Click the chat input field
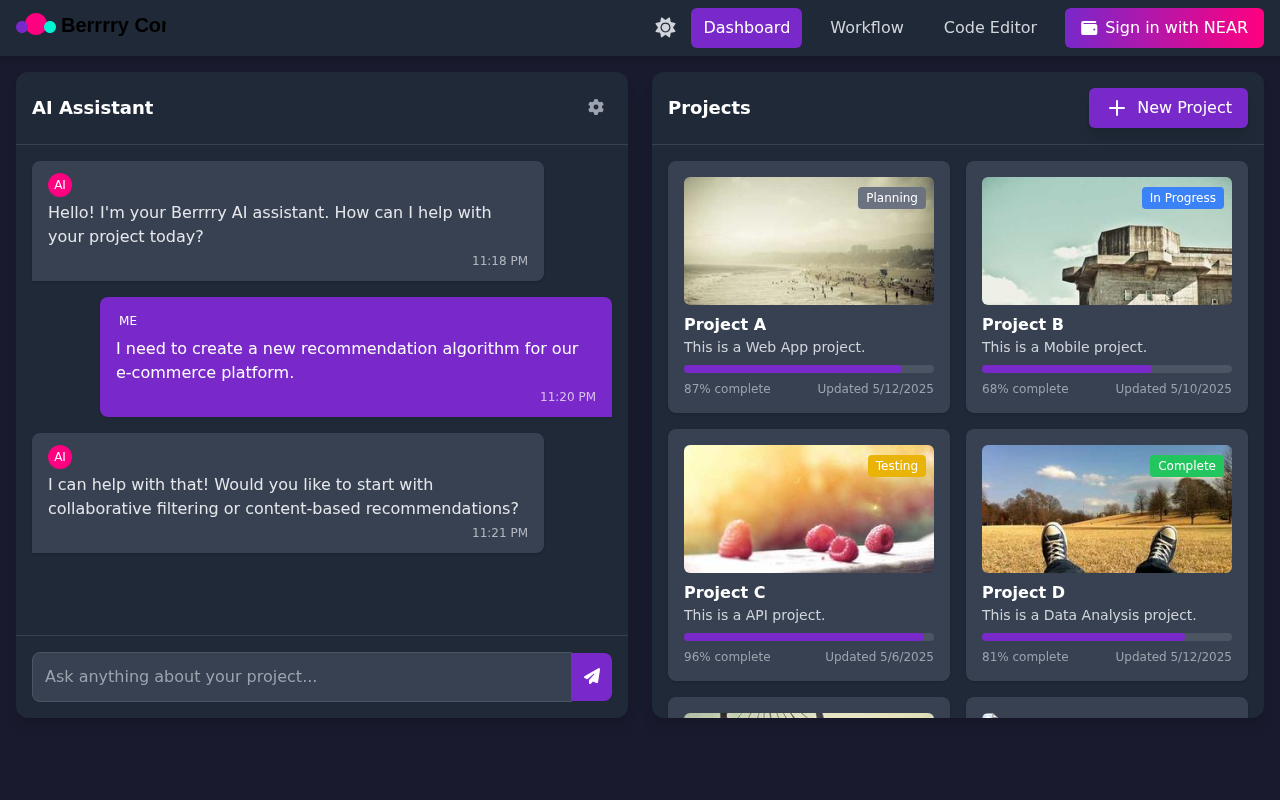This screenshot has height=800, width=1280. click(x=300, y=677)
